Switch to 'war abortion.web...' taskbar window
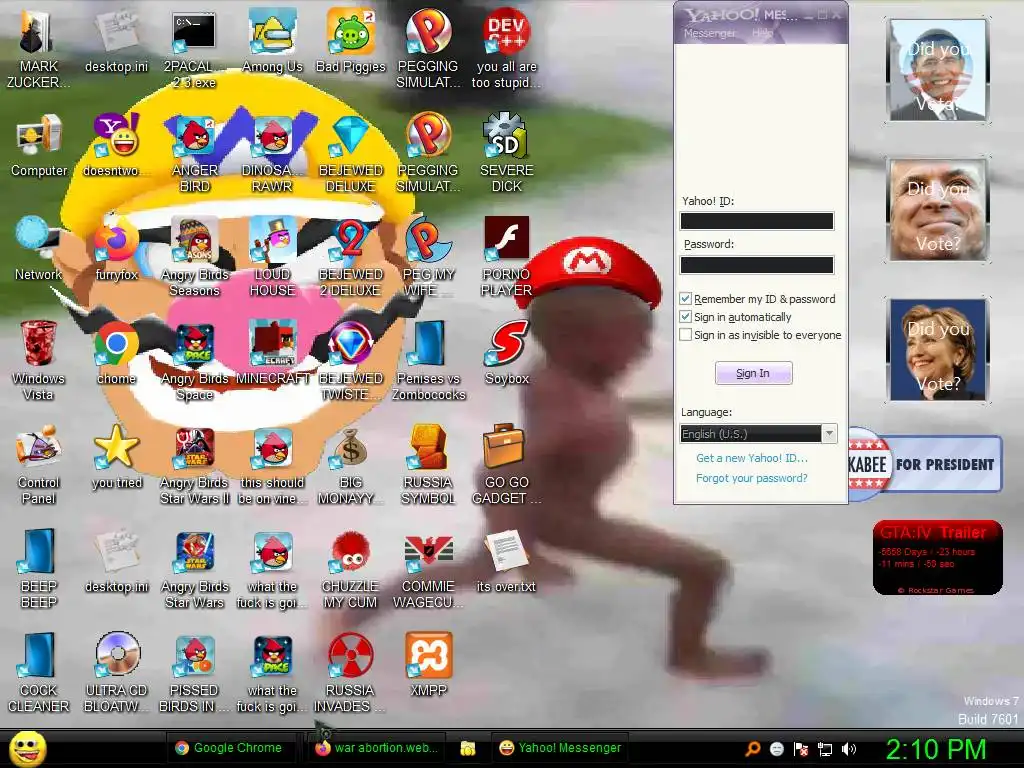Screen dimensions: 1024x768 click(377, 748)
